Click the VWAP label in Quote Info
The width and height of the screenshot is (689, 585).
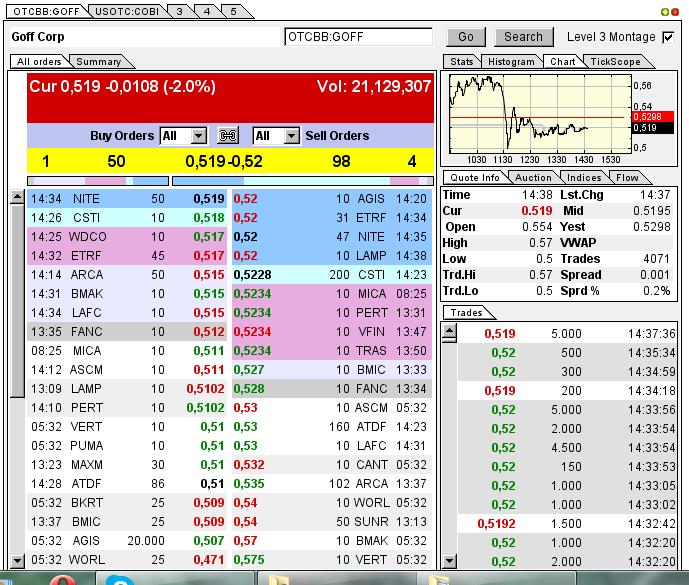[x=578, y=243]
